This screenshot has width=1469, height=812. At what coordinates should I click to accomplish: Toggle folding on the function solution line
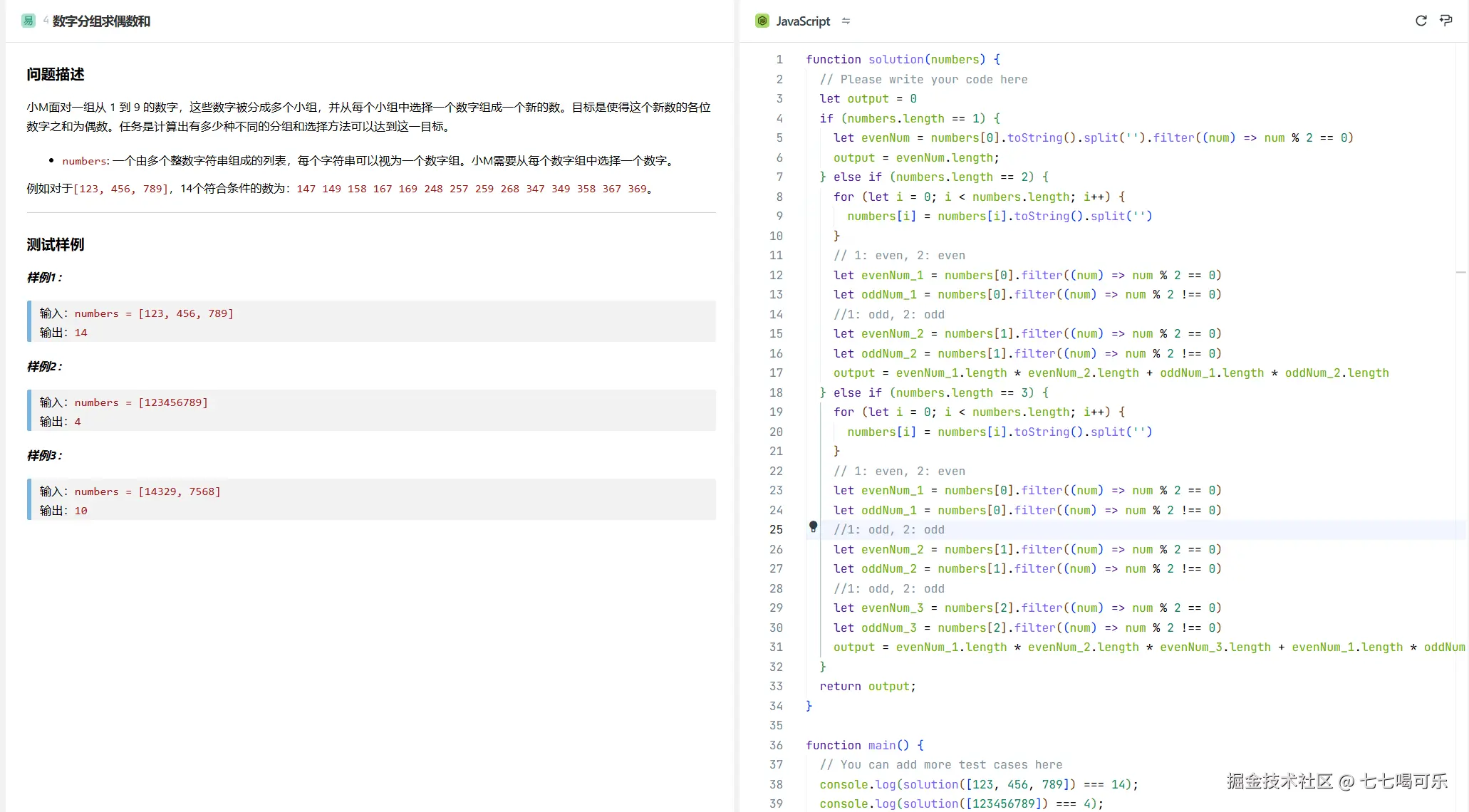(x=798, y=59)
